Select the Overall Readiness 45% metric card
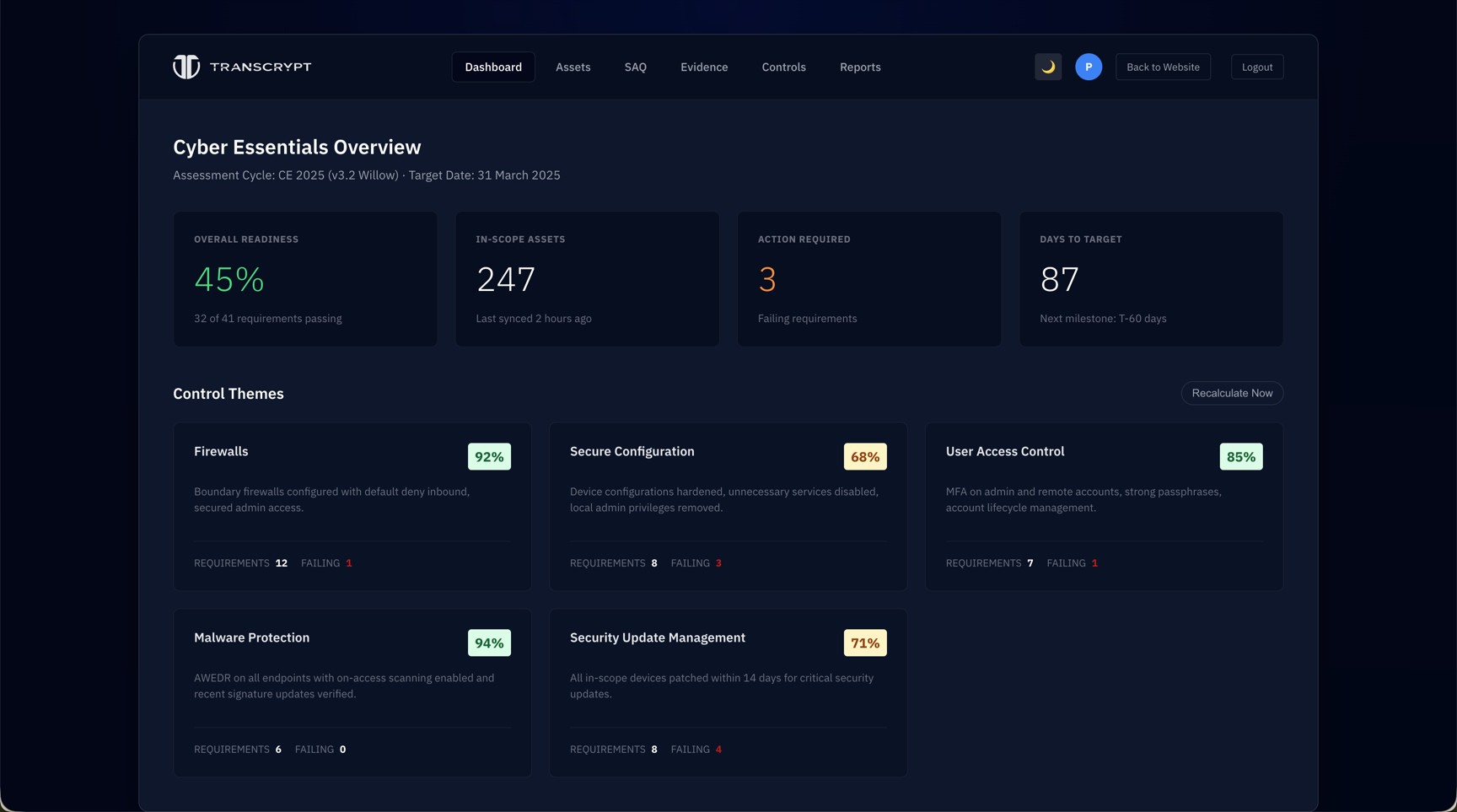The width and height of the screenshot is (1457, 812). click(305, 279)
